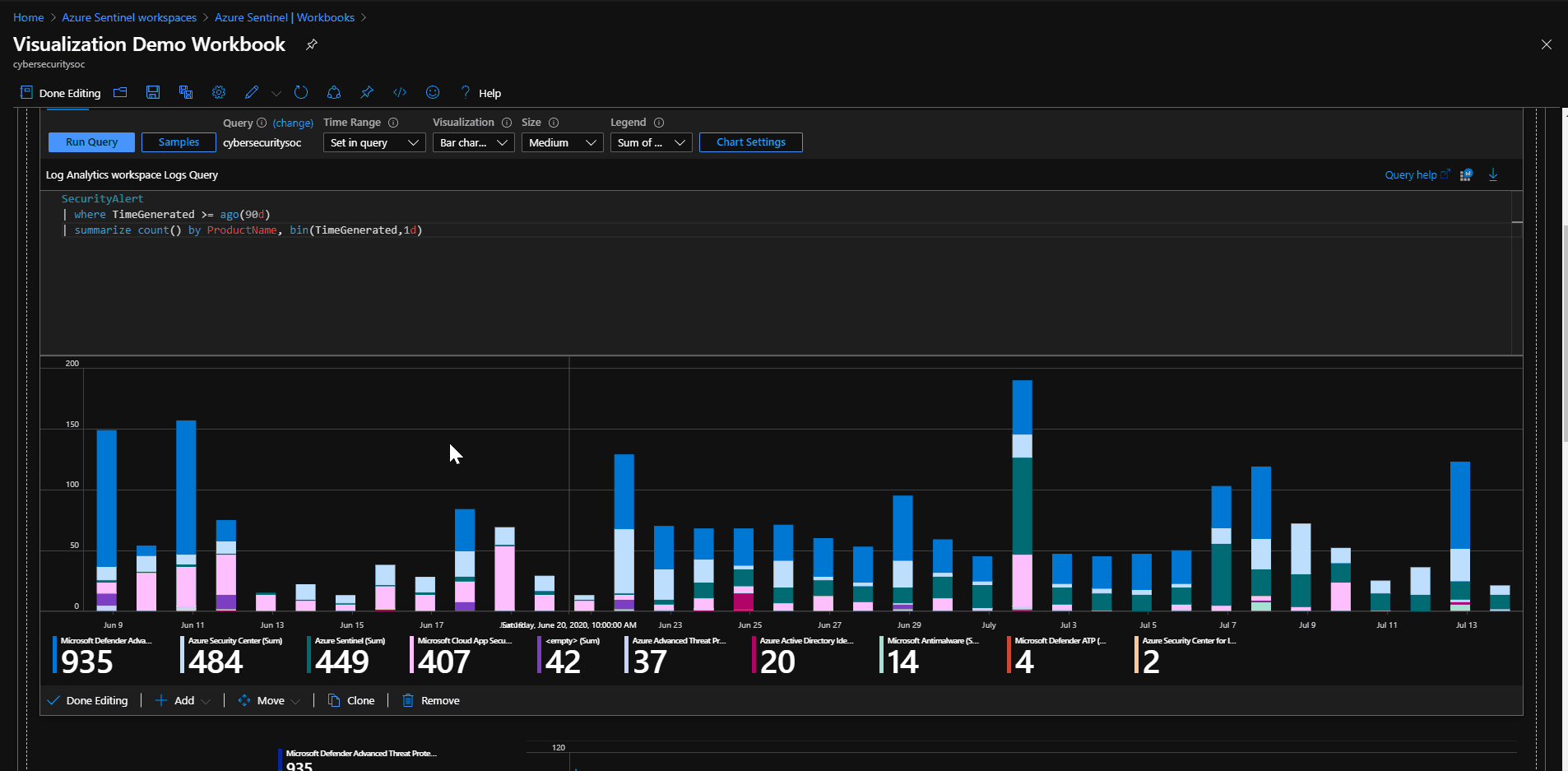Expand the Size Medium dropdown
Viewport: 1568px width, 771px height.
[562, 142]
